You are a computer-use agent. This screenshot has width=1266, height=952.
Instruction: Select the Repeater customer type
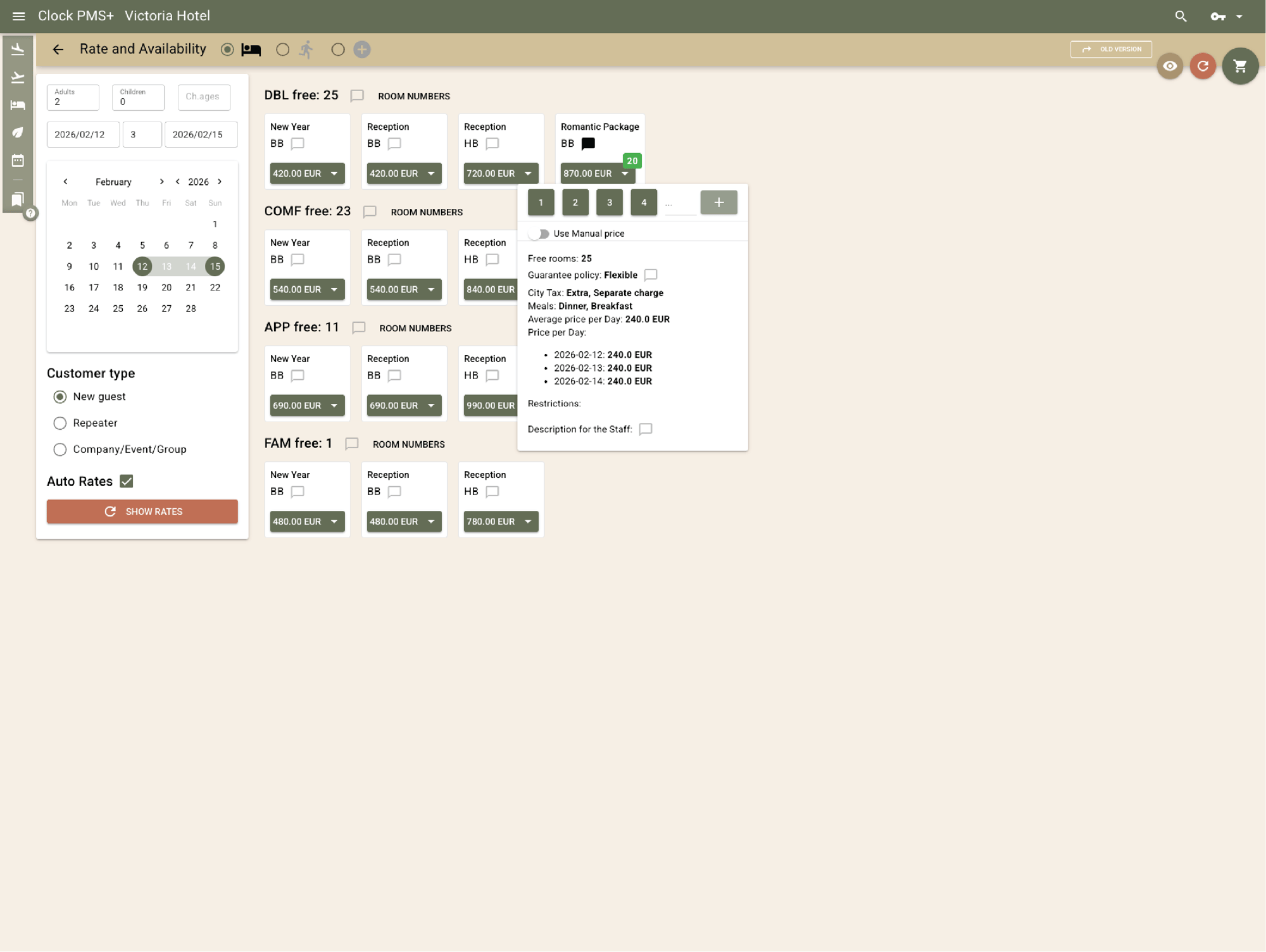pyautogui.click(x=60, y=423)
